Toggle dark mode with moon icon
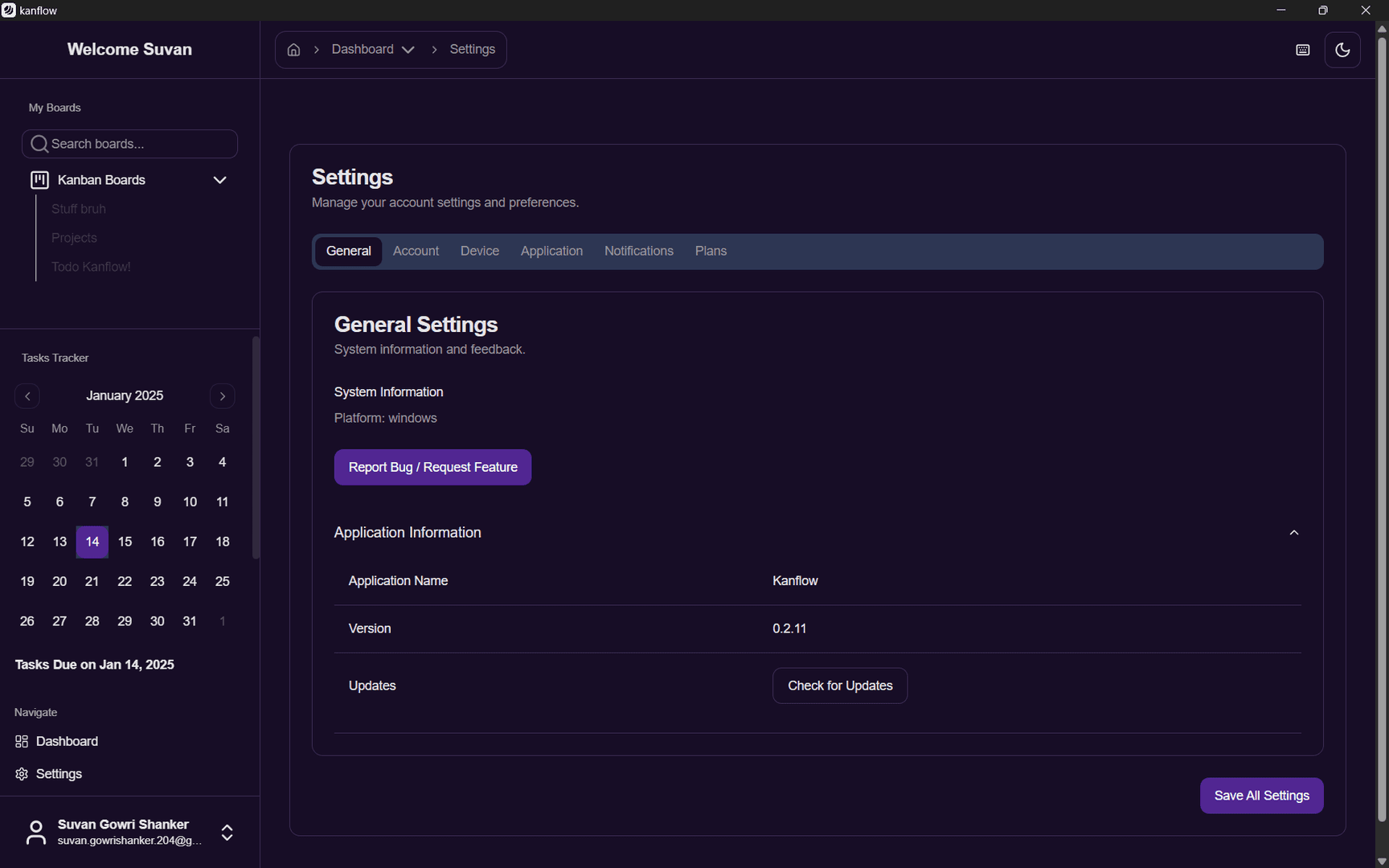Image resolution: width=1389 pixels, height=868 pixels. (x=1342, y=50)
